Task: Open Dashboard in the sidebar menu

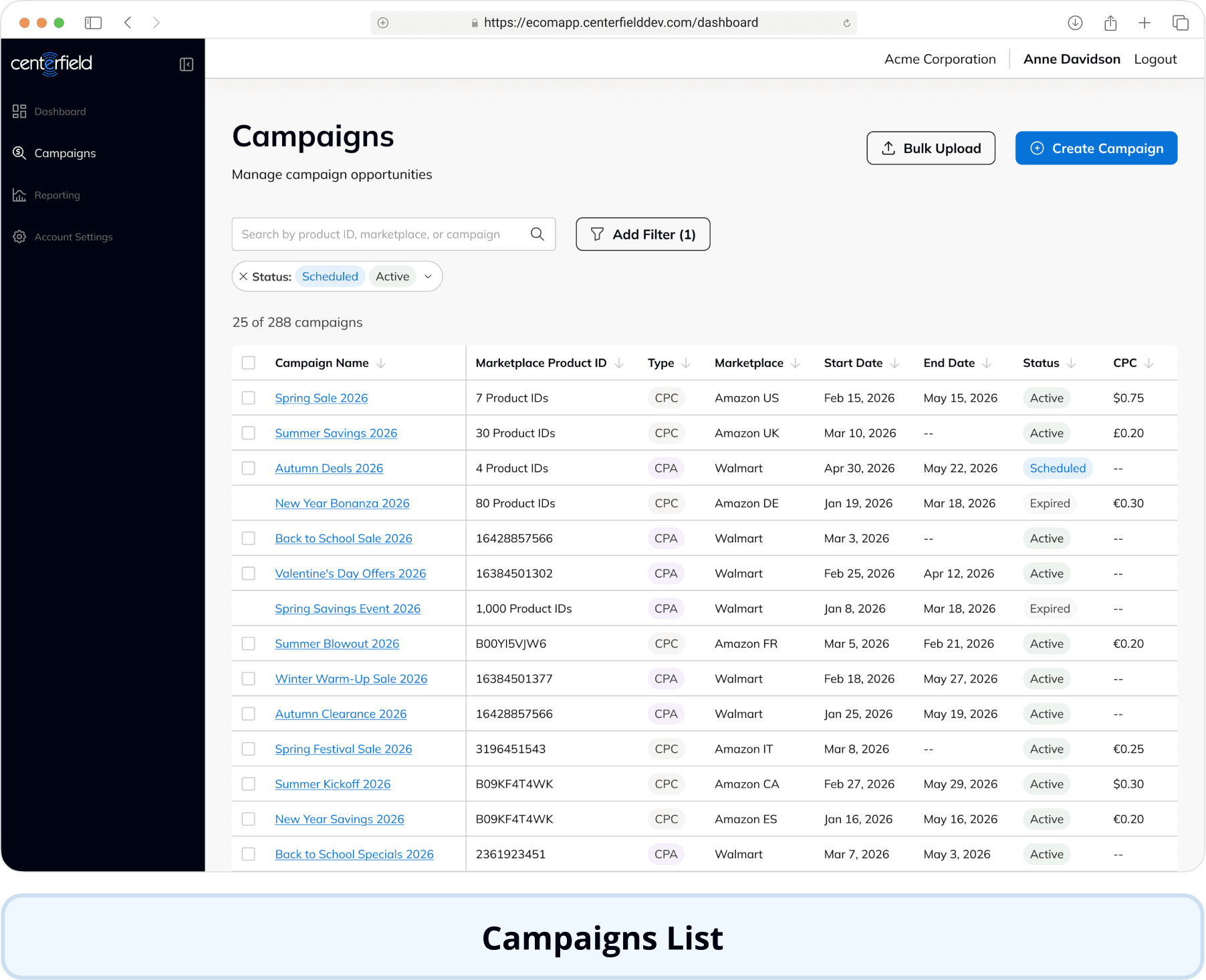Action: [60, 111]
